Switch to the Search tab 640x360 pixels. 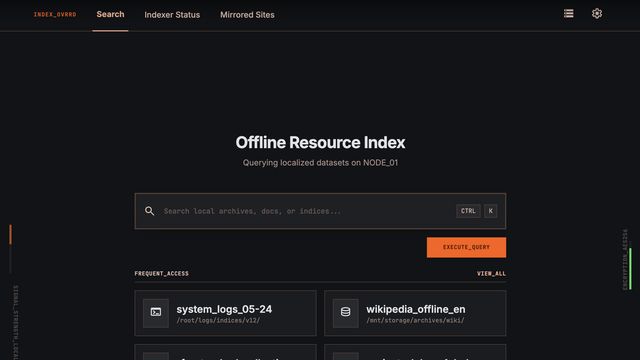coord(110,14)
